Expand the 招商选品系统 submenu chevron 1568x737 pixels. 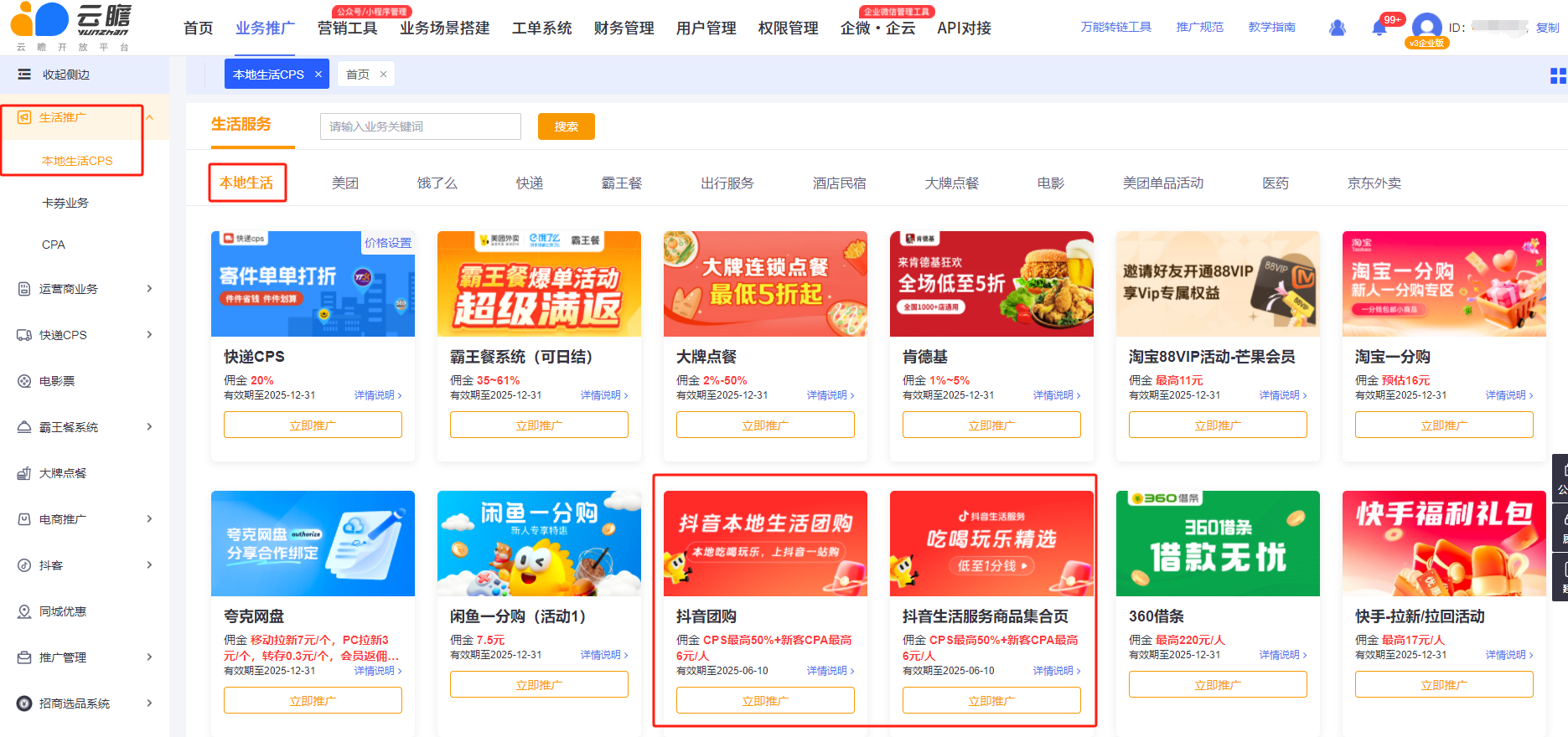pos(150,703)
